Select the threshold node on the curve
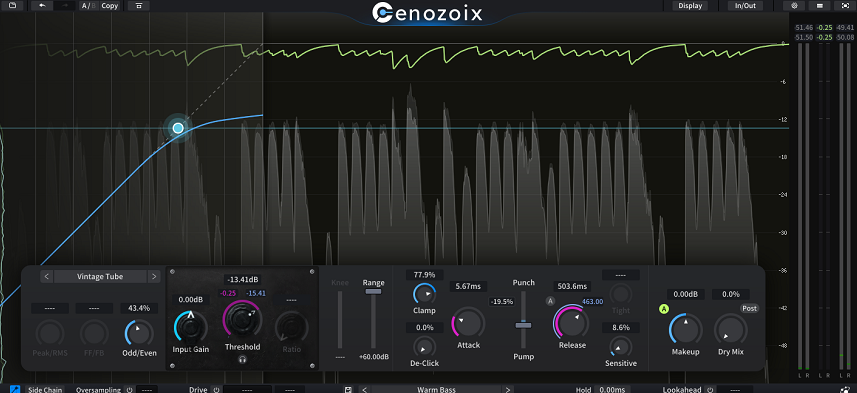Screen dimensions: 857x393 178,128
